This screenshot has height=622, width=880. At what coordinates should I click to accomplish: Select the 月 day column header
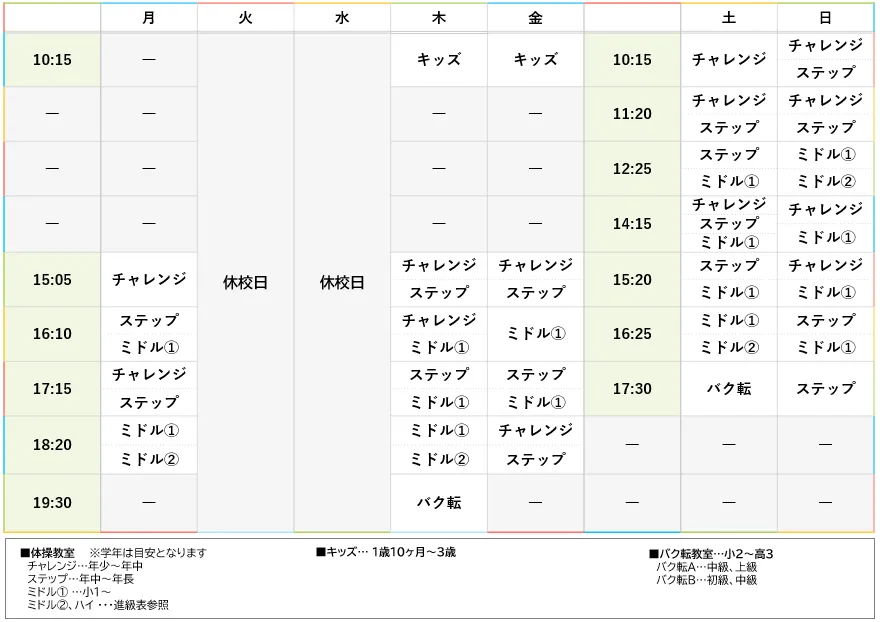click(x=148, y=16)
